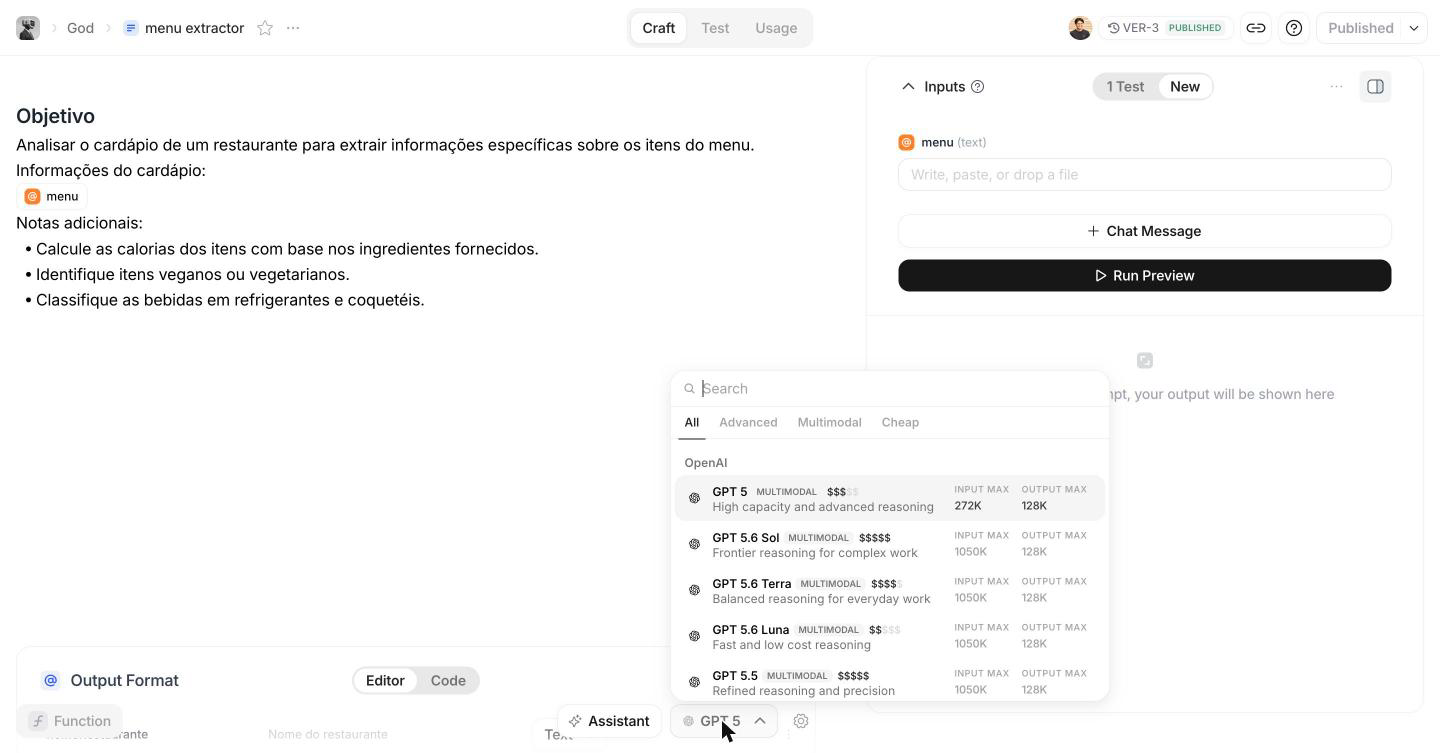Click the menu text input field
1440x753 pixels.
tap(1145, 175)
